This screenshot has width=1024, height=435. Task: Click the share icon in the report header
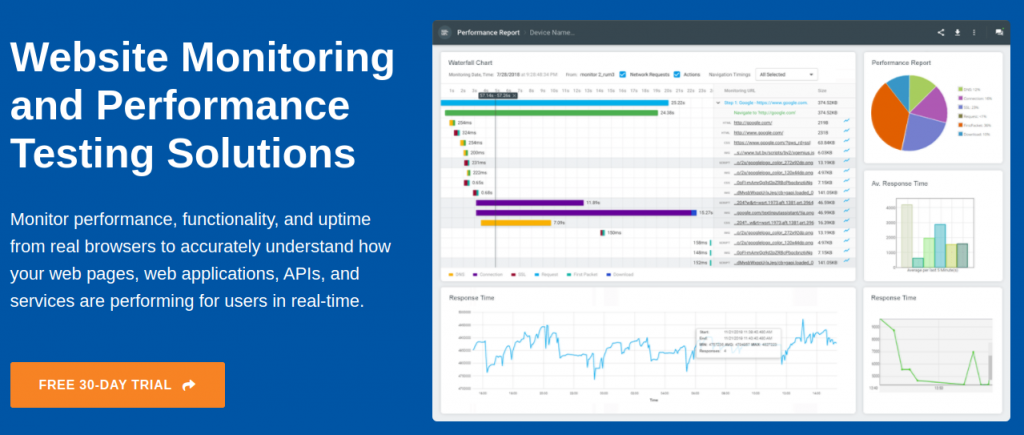point(941,32)
